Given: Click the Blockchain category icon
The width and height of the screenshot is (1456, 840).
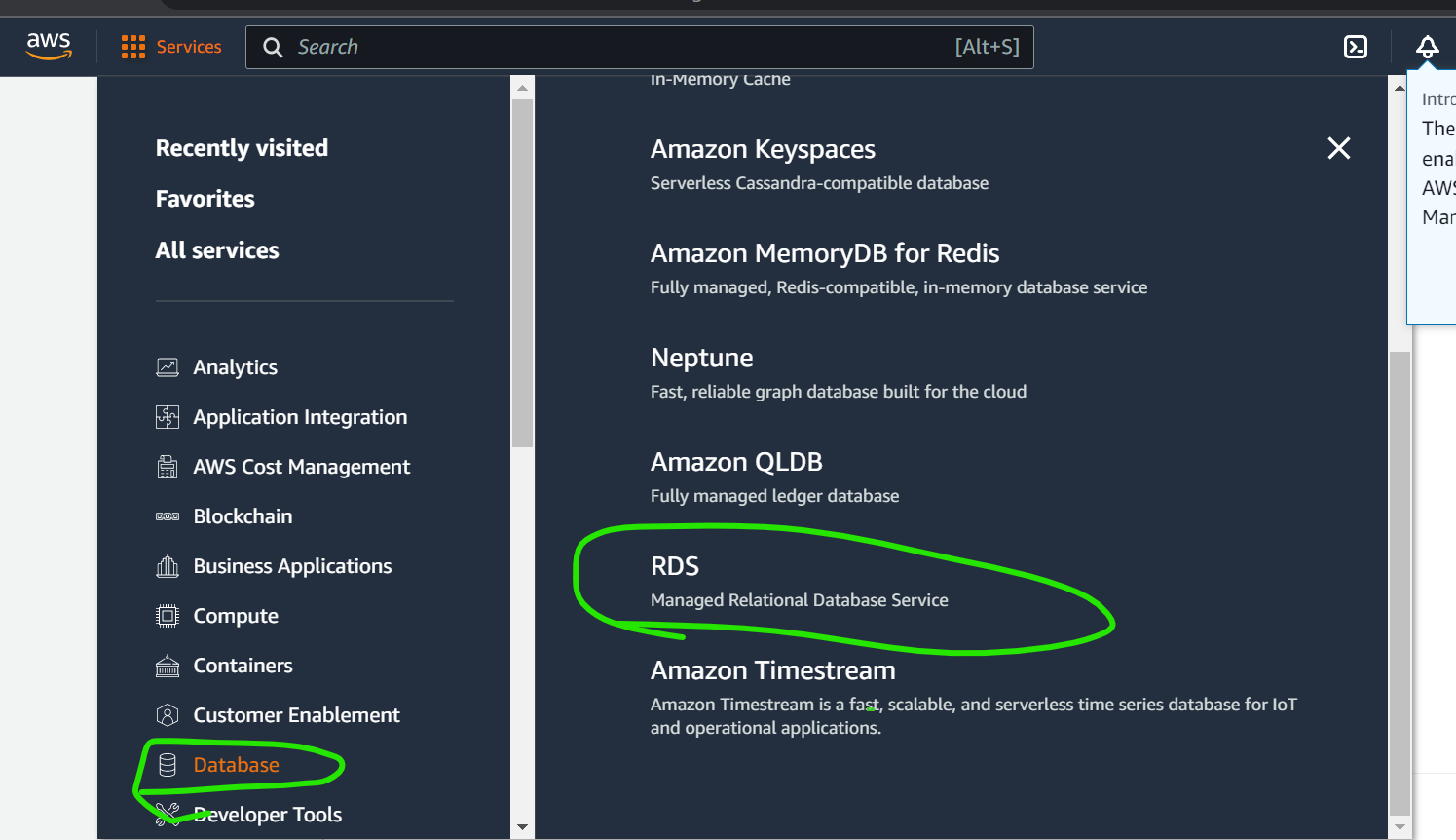Looking at the screenshot, I should pyautogui.click(x=168, y=515).
